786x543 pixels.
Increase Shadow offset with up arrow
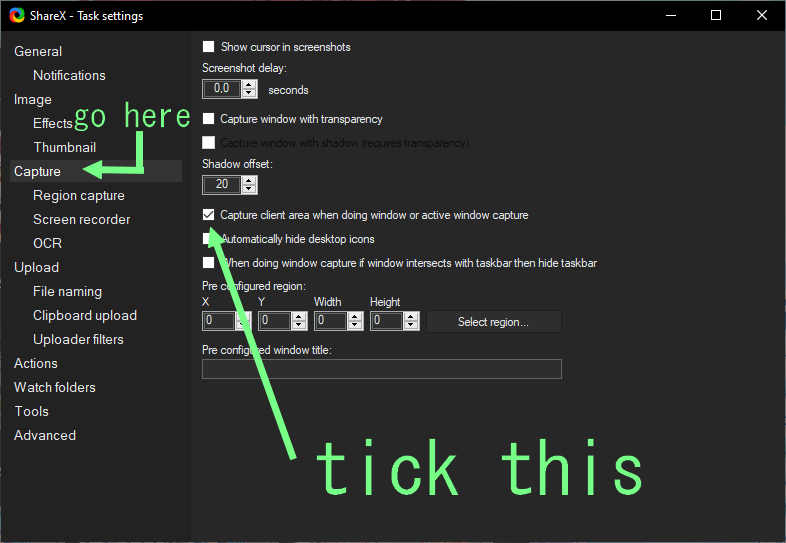click(x=249, y=180)
